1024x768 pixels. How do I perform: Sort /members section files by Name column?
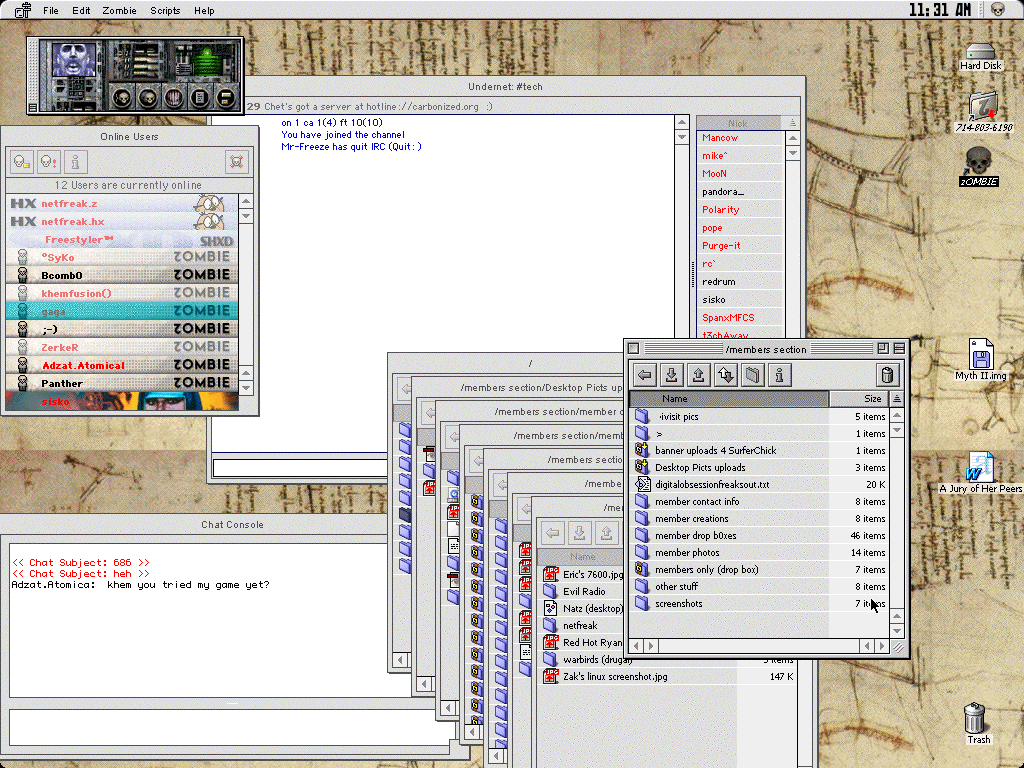(x=729, y=398)
